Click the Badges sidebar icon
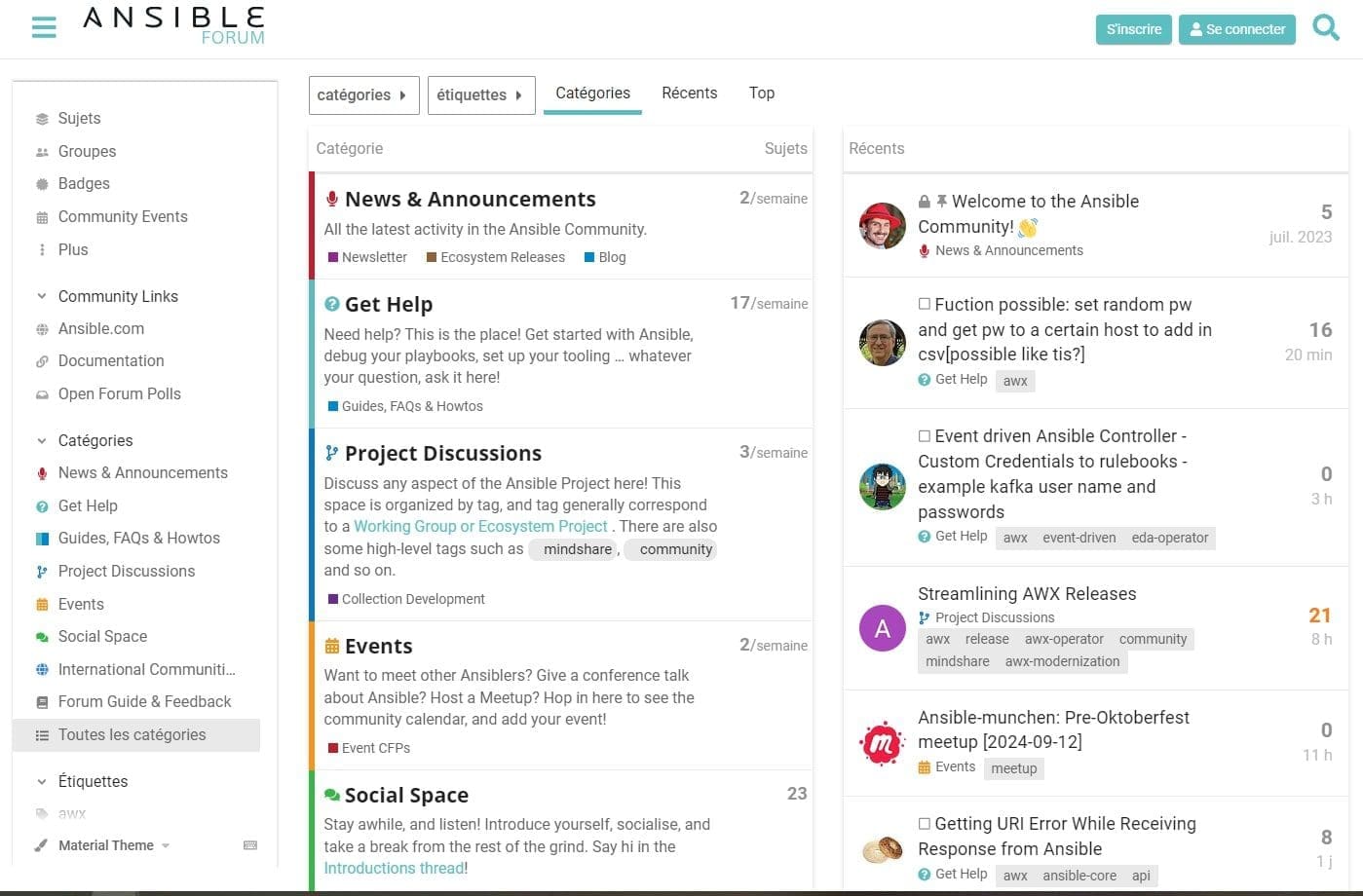 point(42,183)
